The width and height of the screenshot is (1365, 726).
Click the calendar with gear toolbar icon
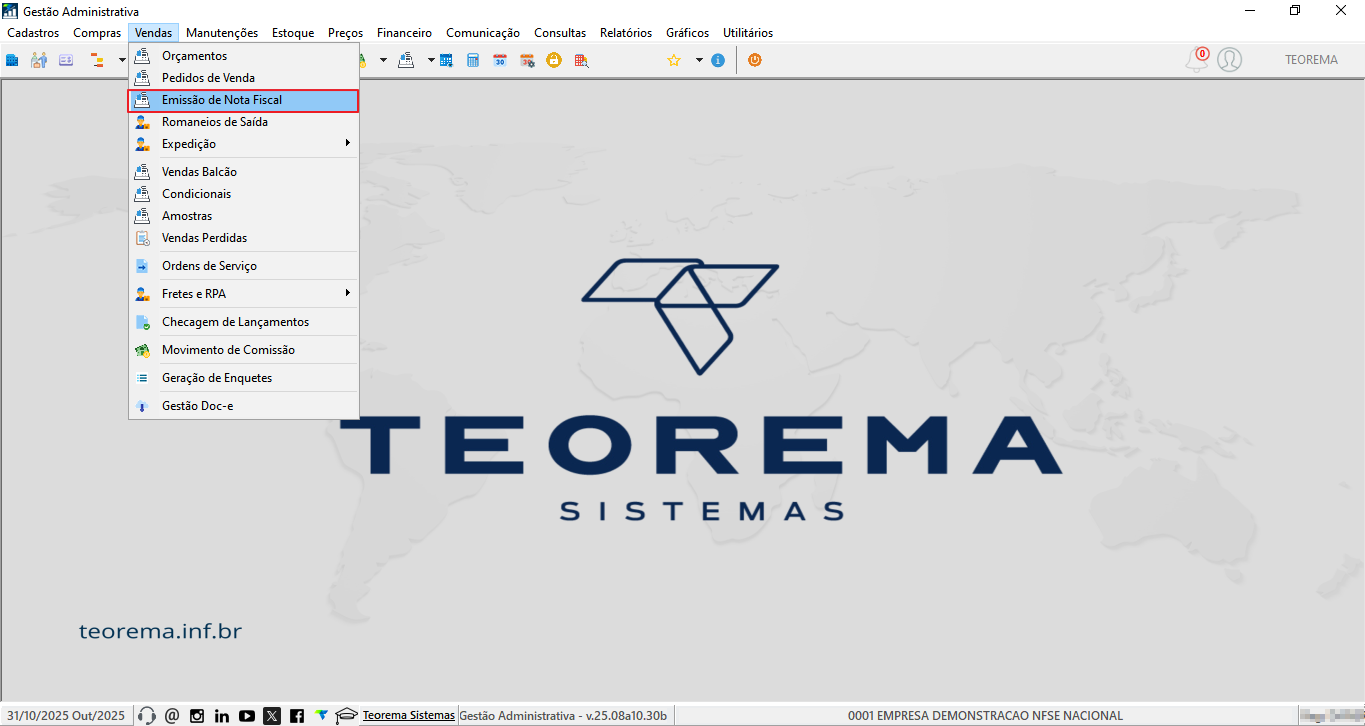(x=527, y=60)
